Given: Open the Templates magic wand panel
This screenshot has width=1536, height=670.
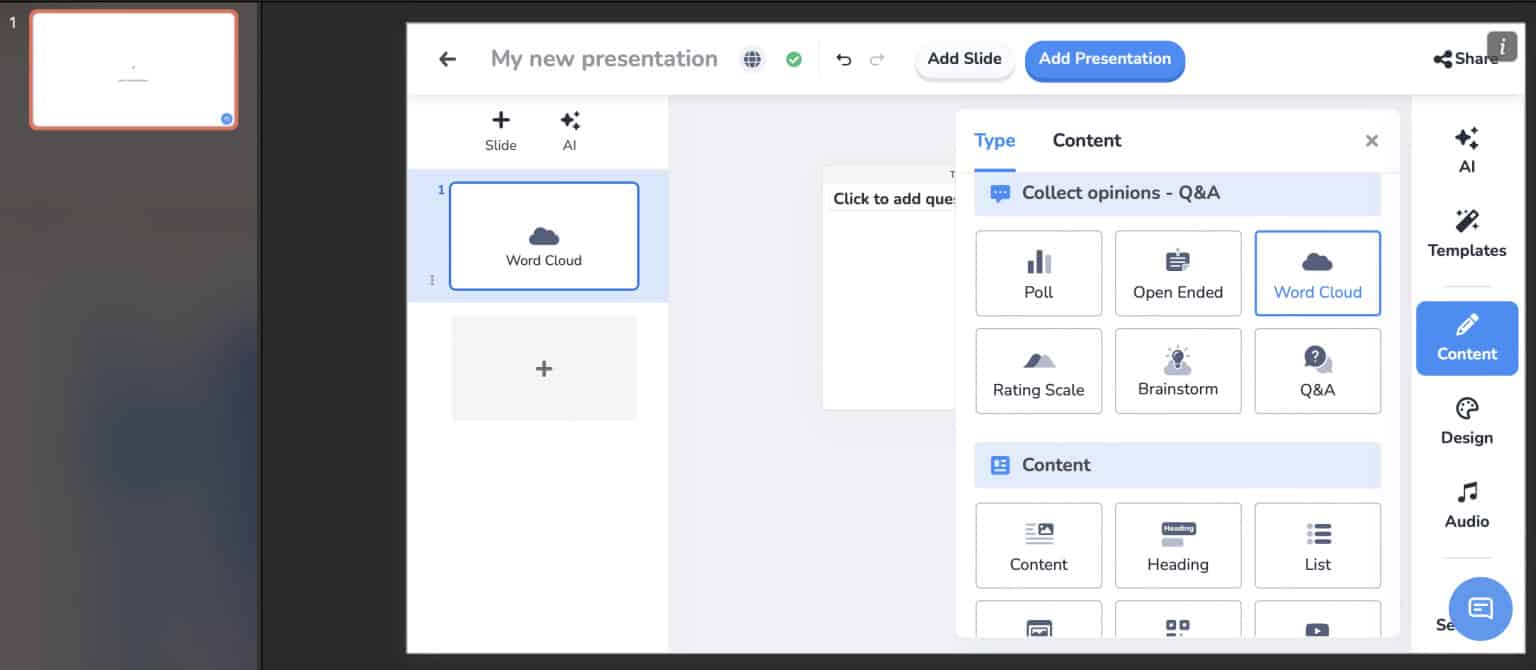Looking at the screenshot, I should (x=1466, y=234).
